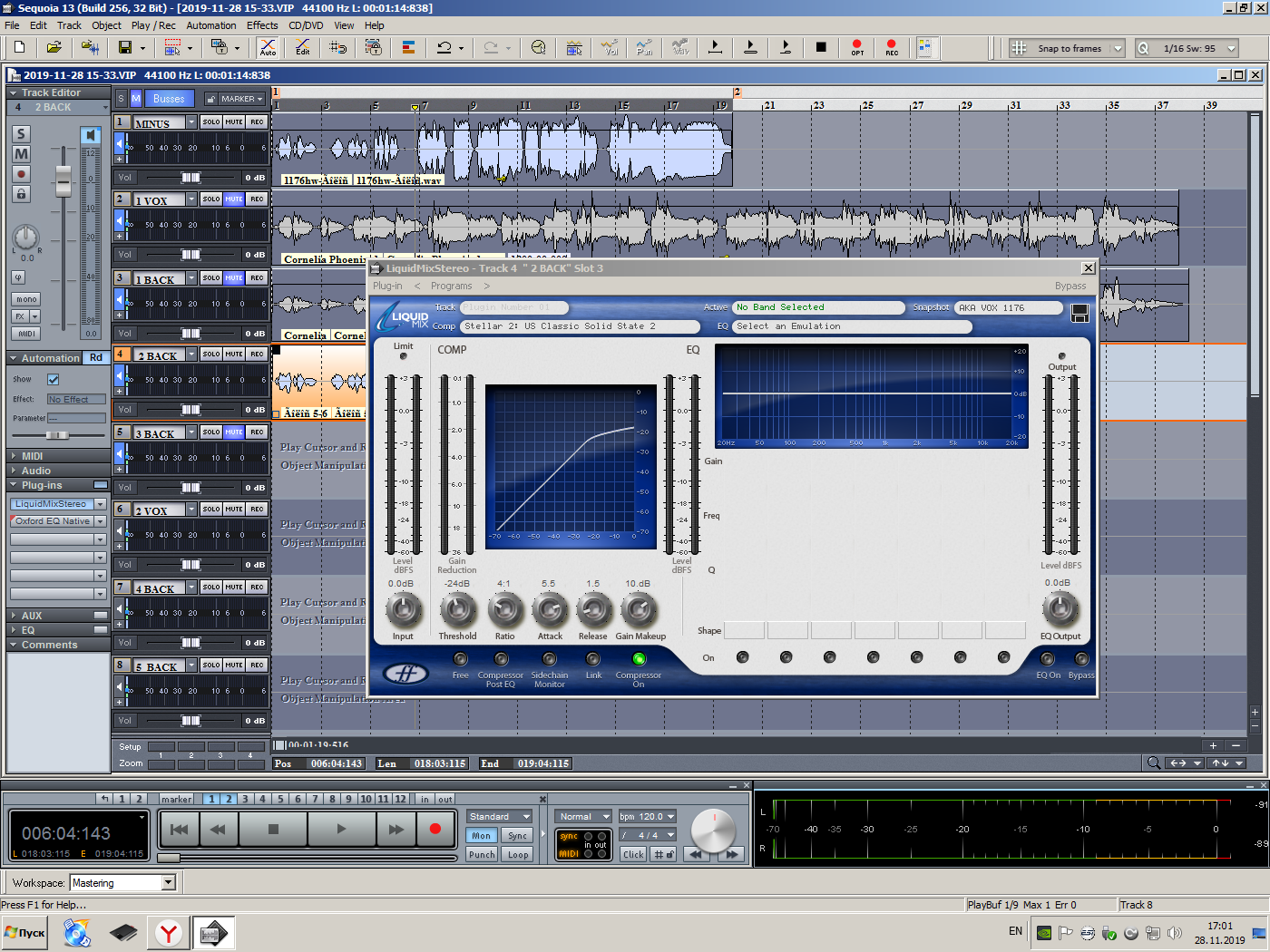The height and width of the screenshot is (952, 1270).
Task: Activate the Auto crossfade toolbar icon
Action: click(x=268, y=47)
